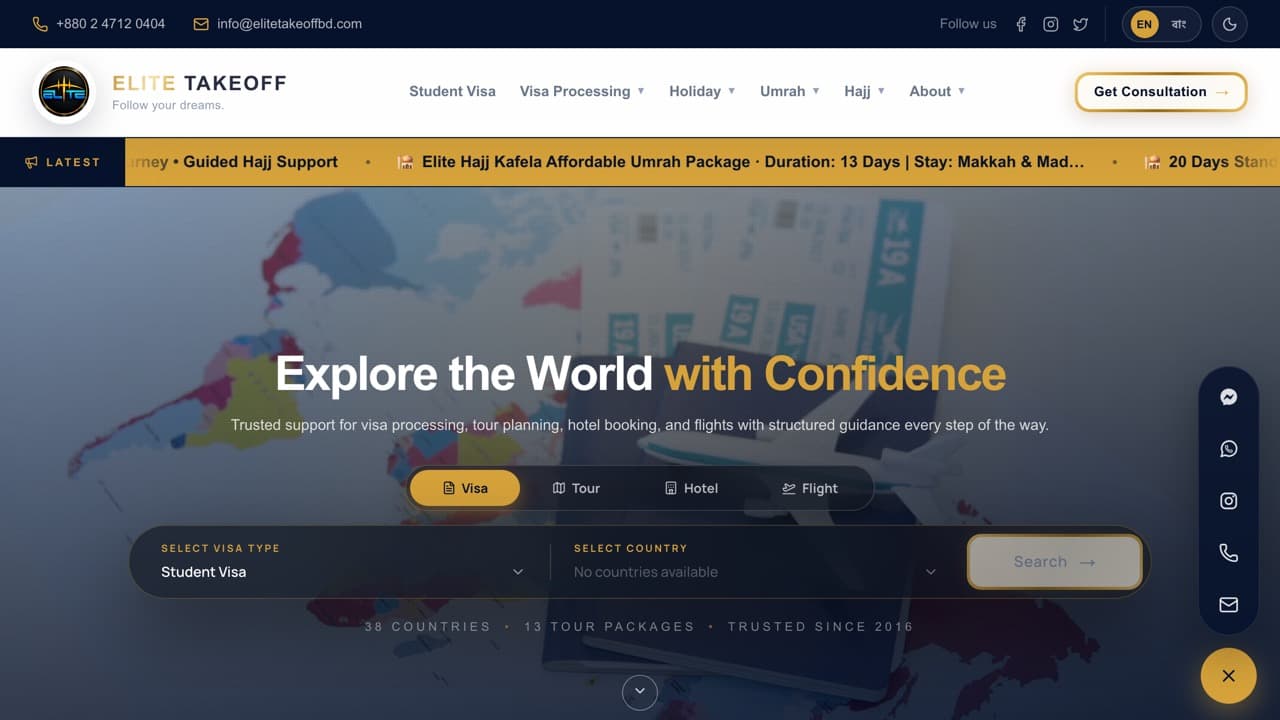
Task: Select the Tour search tab
Action: click(576, 488)
